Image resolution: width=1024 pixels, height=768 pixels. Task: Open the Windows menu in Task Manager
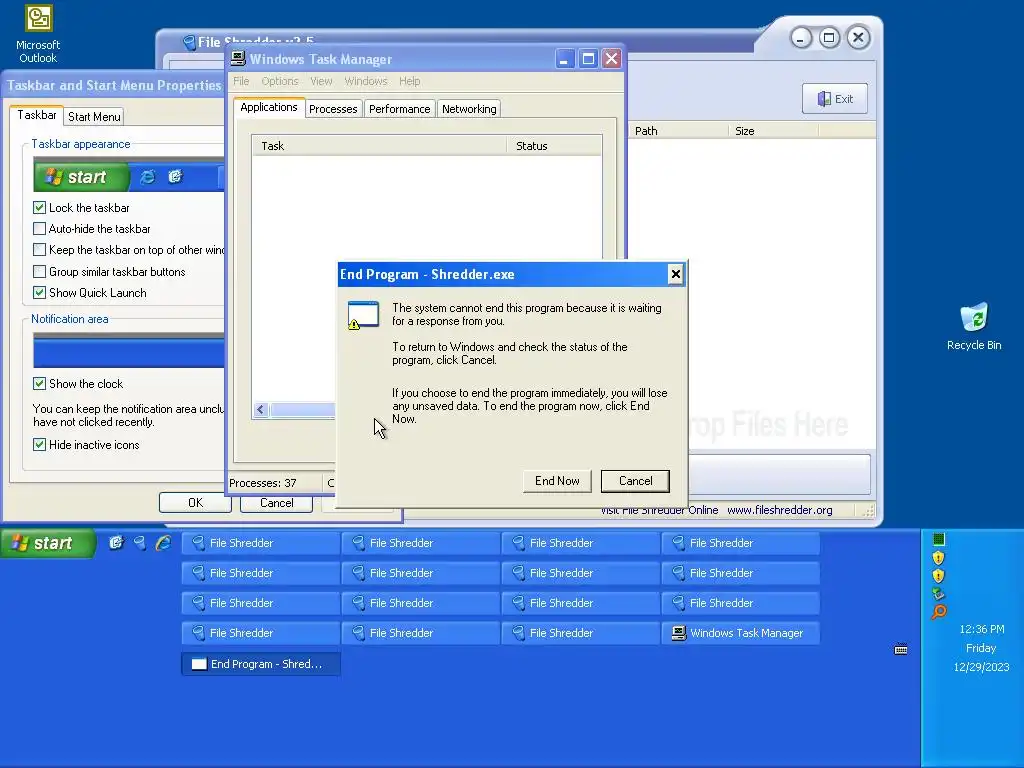[x=366, y=81]
